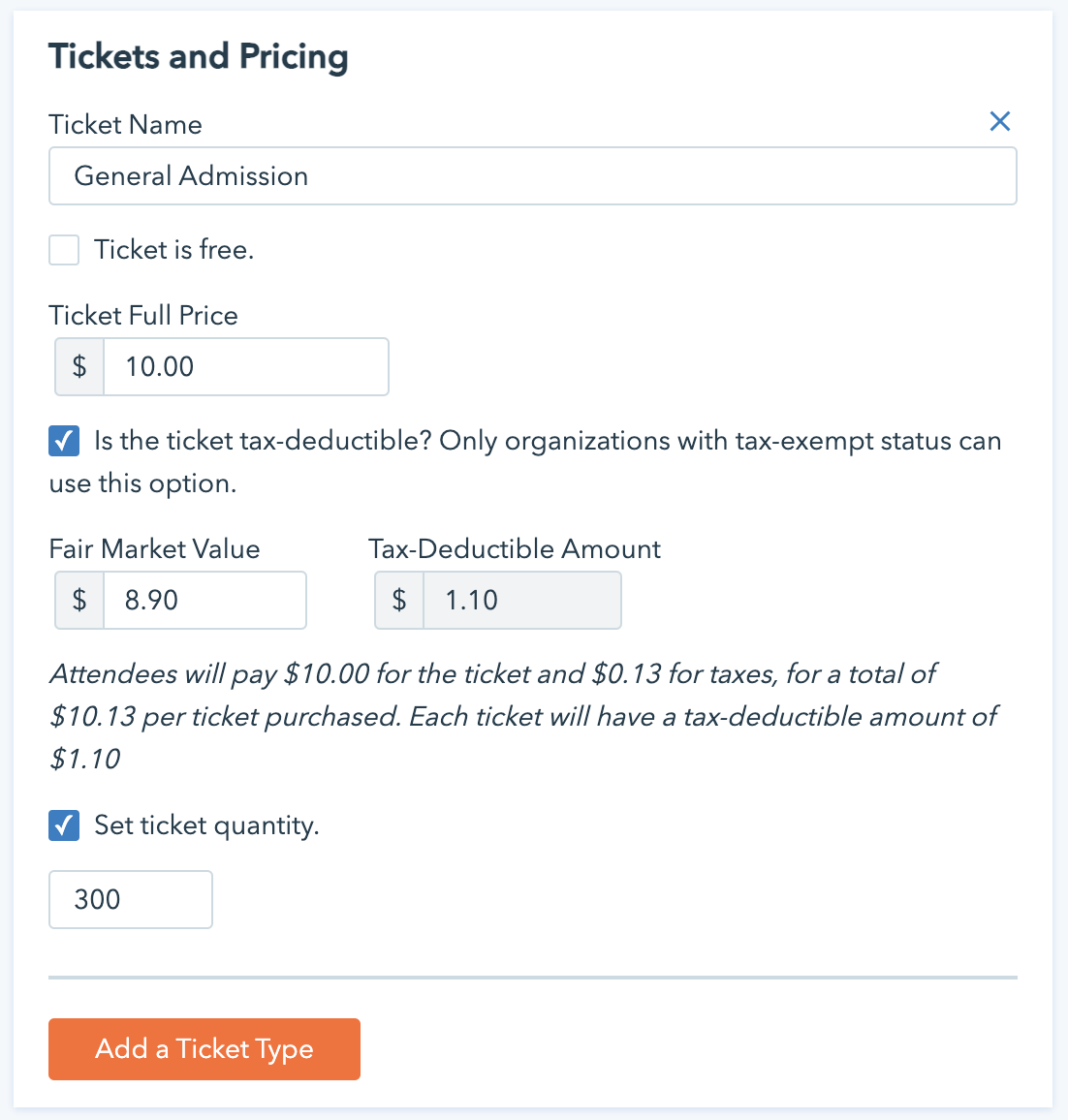Screen dimensions: 1068x1120
Task: Click the dollar sign prefix of Tax-Deductible Amount
Action: click(x=399, y=600)
